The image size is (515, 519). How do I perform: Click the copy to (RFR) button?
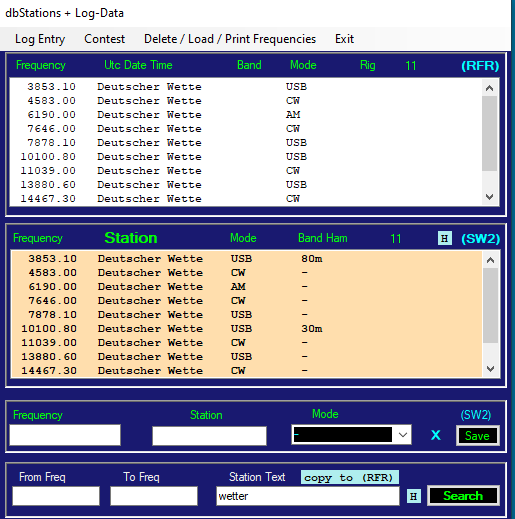[349, 477]
